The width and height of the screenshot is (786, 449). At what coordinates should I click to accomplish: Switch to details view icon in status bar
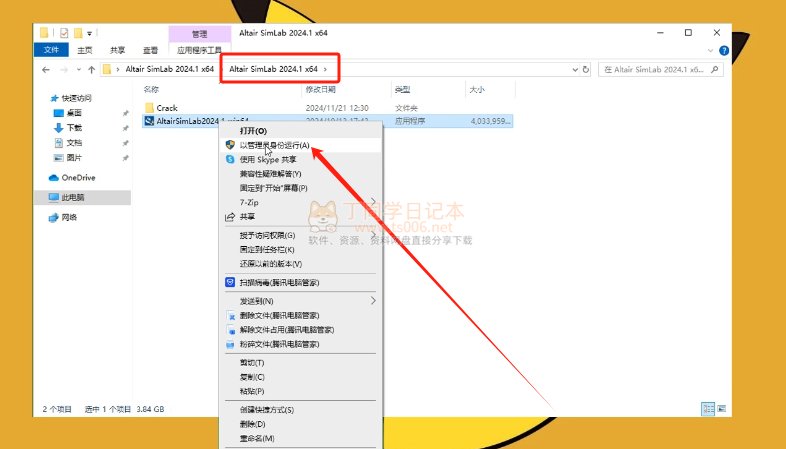click(x=708, y=409)
